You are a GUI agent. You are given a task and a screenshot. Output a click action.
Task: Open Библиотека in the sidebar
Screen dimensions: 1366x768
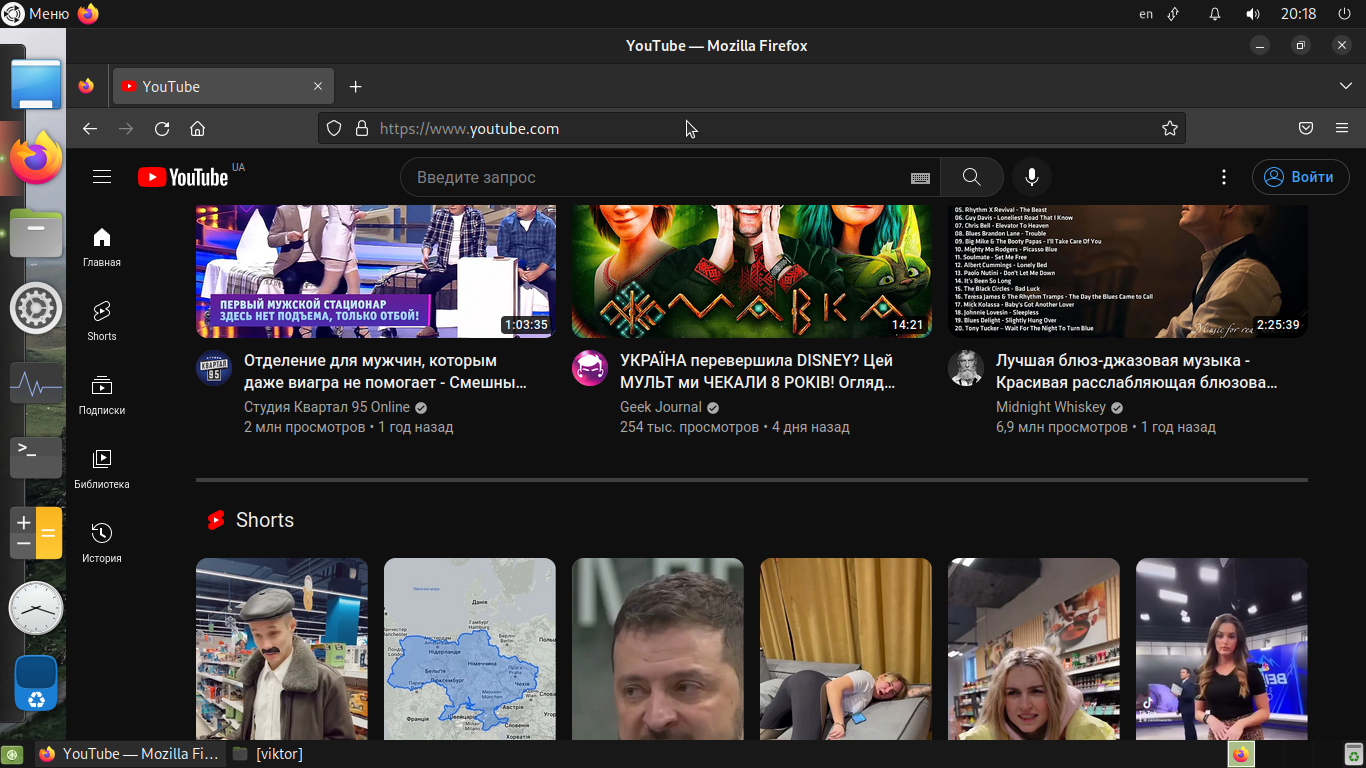pyautogui.click(x=101, y=468)
